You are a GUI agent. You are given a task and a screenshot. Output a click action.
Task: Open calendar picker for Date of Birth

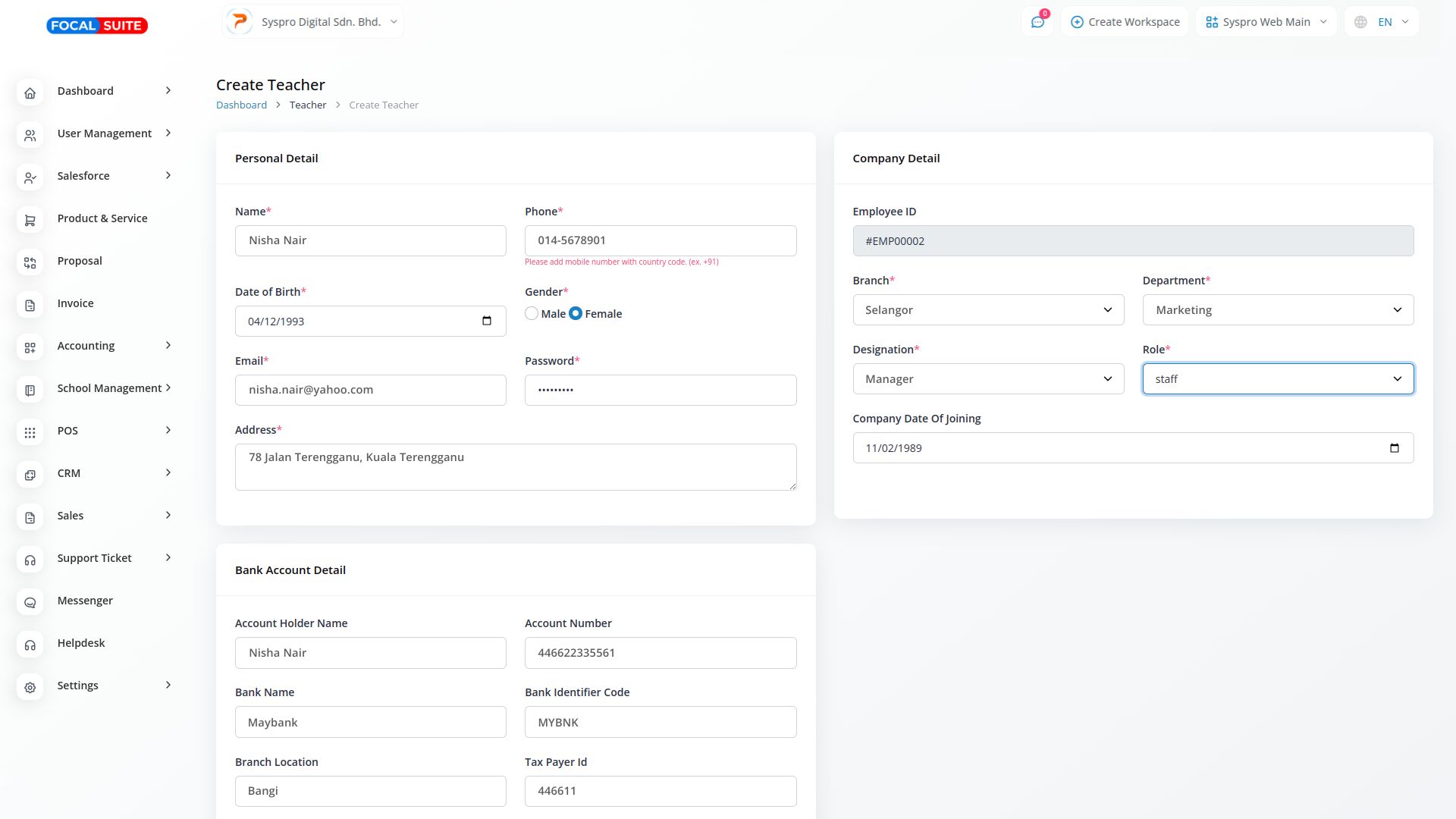(487, 321)
